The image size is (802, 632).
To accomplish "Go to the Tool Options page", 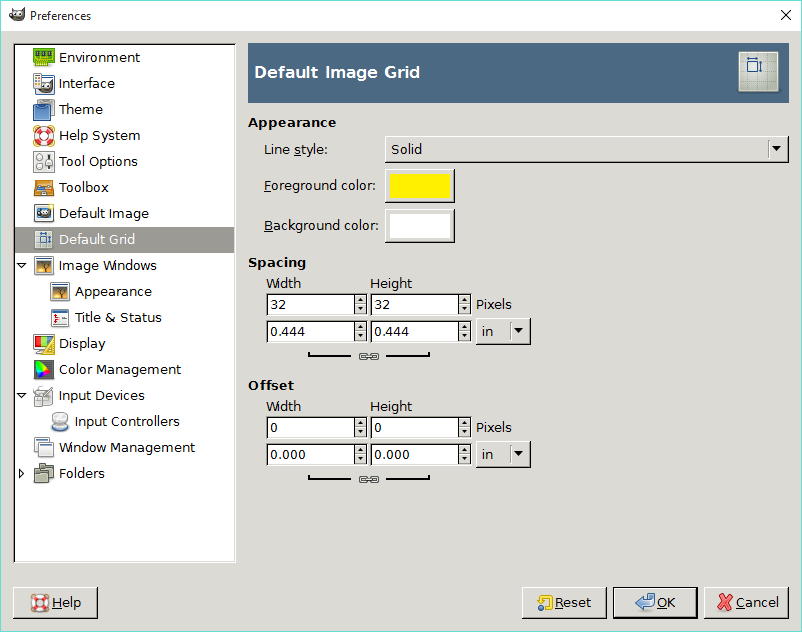I will [x=98, y=162].
